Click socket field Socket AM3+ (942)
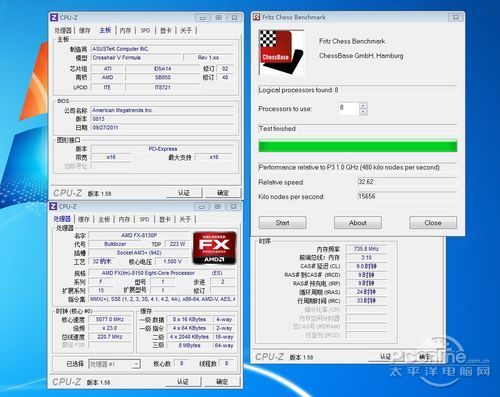The height and width of the screenshot is (397, 500). pos(139,253)
